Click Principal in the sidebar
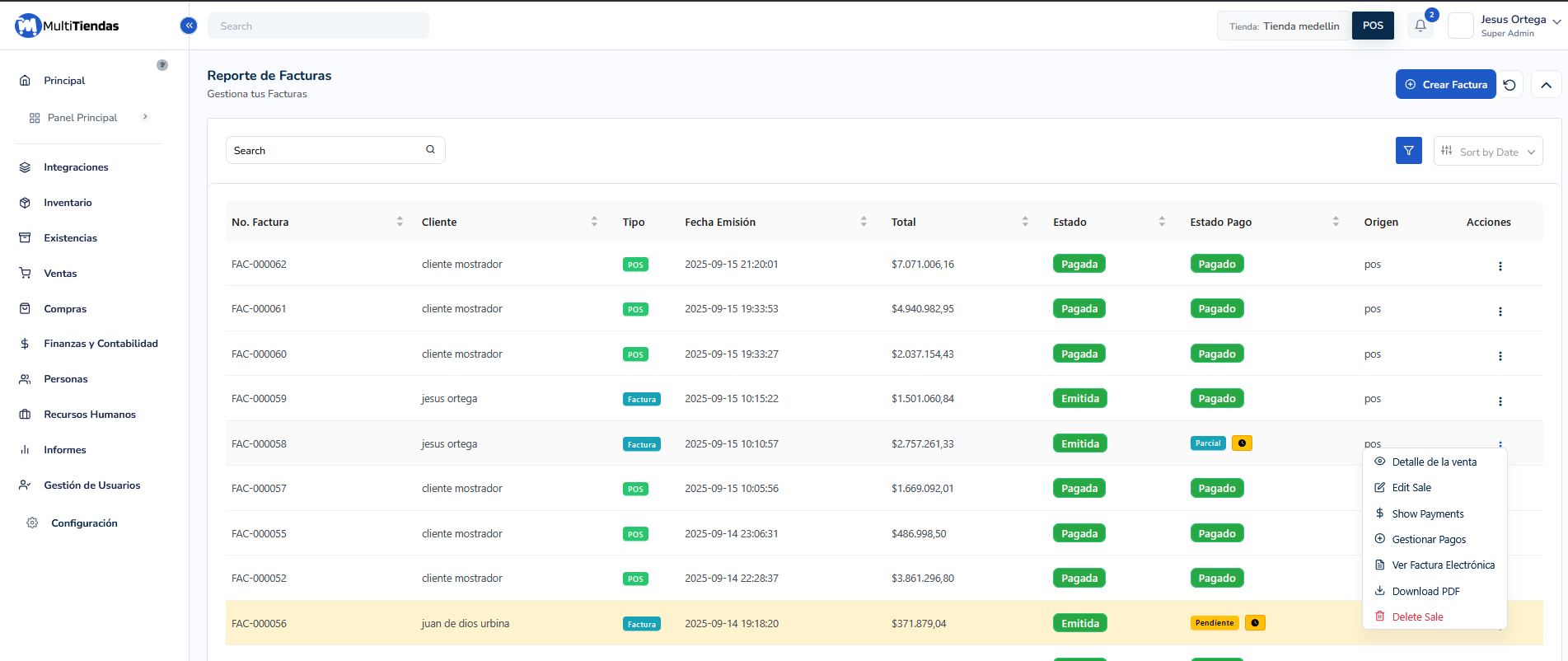Image resolution: width=1568 pixels, height=661 pixels. [x=64, y=81]
